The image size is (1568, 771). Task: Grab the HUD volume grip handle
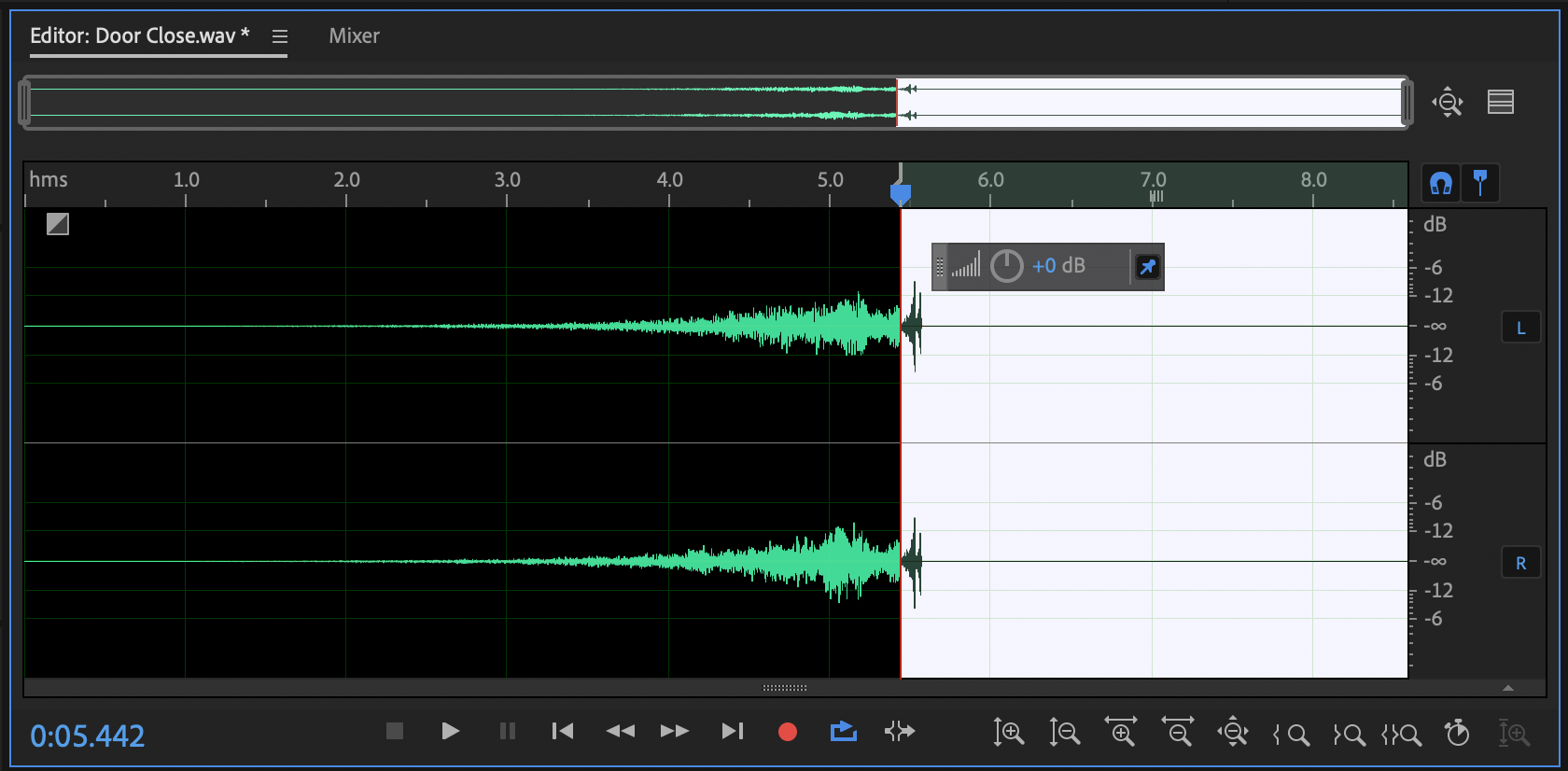(940, 266)
